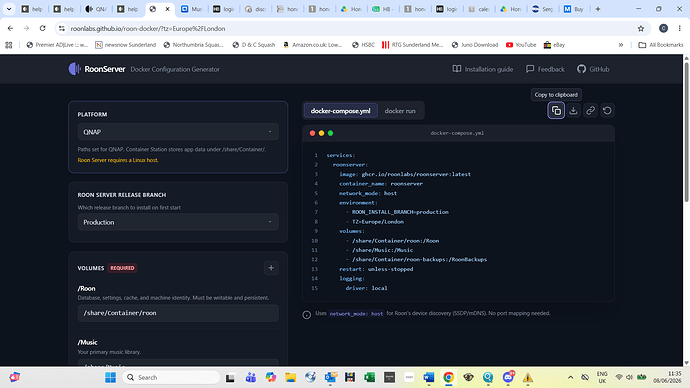Viewport: 690px width, 388px height.
Task: Switch to the QNAP browser tab
Action: click(x=95, y=9)
